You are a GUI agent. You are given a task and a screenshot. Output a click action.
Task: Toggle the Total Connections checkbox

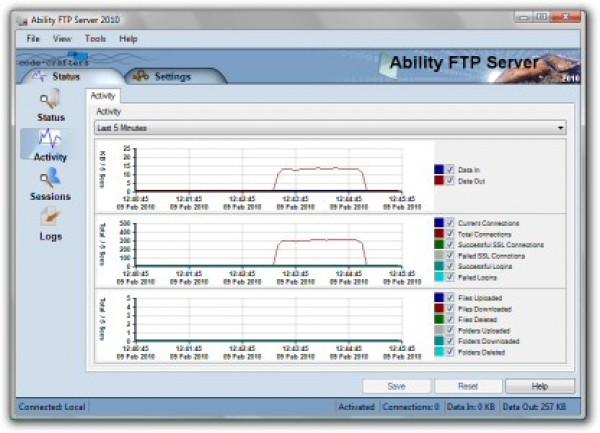point(450,233)
